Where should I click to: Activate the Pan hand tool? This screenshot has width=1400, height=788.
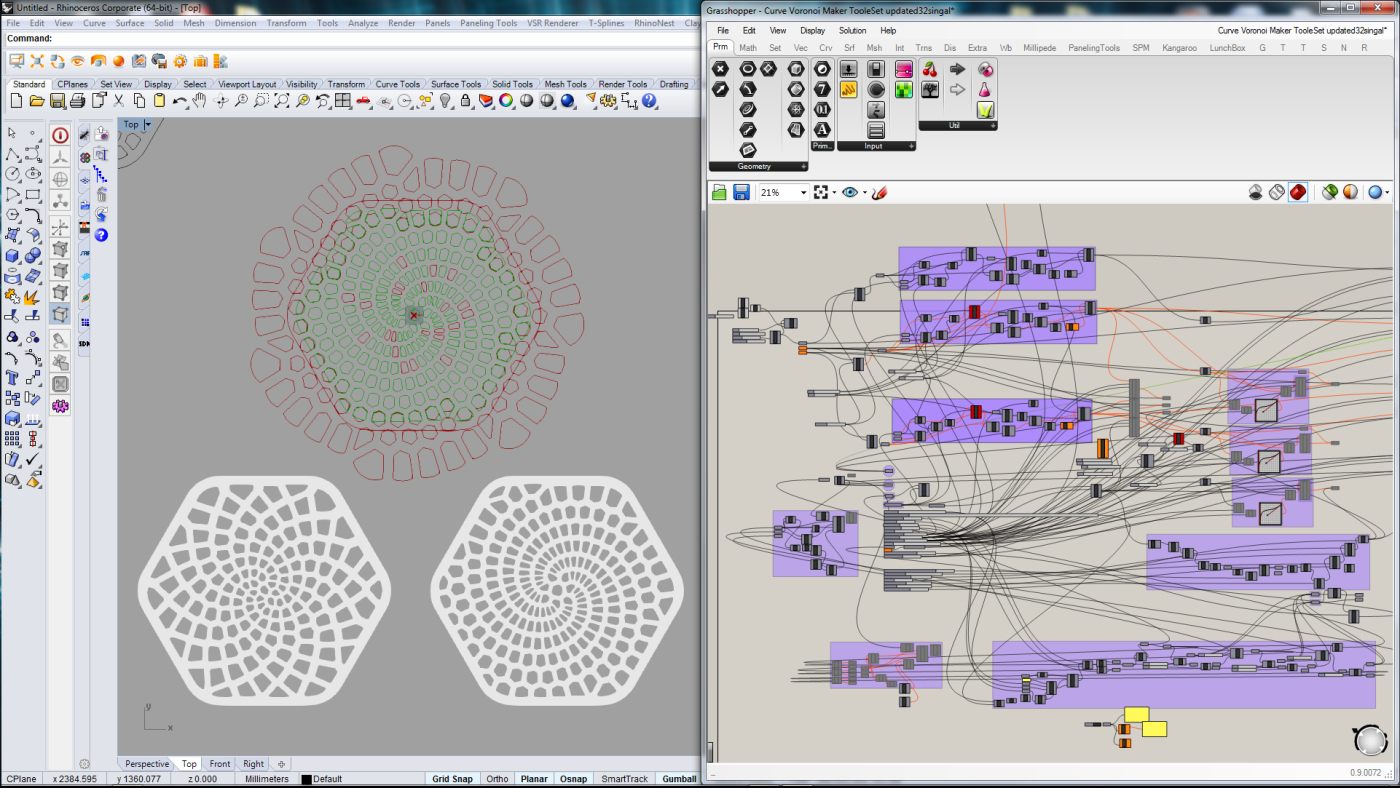coord(200,101)
